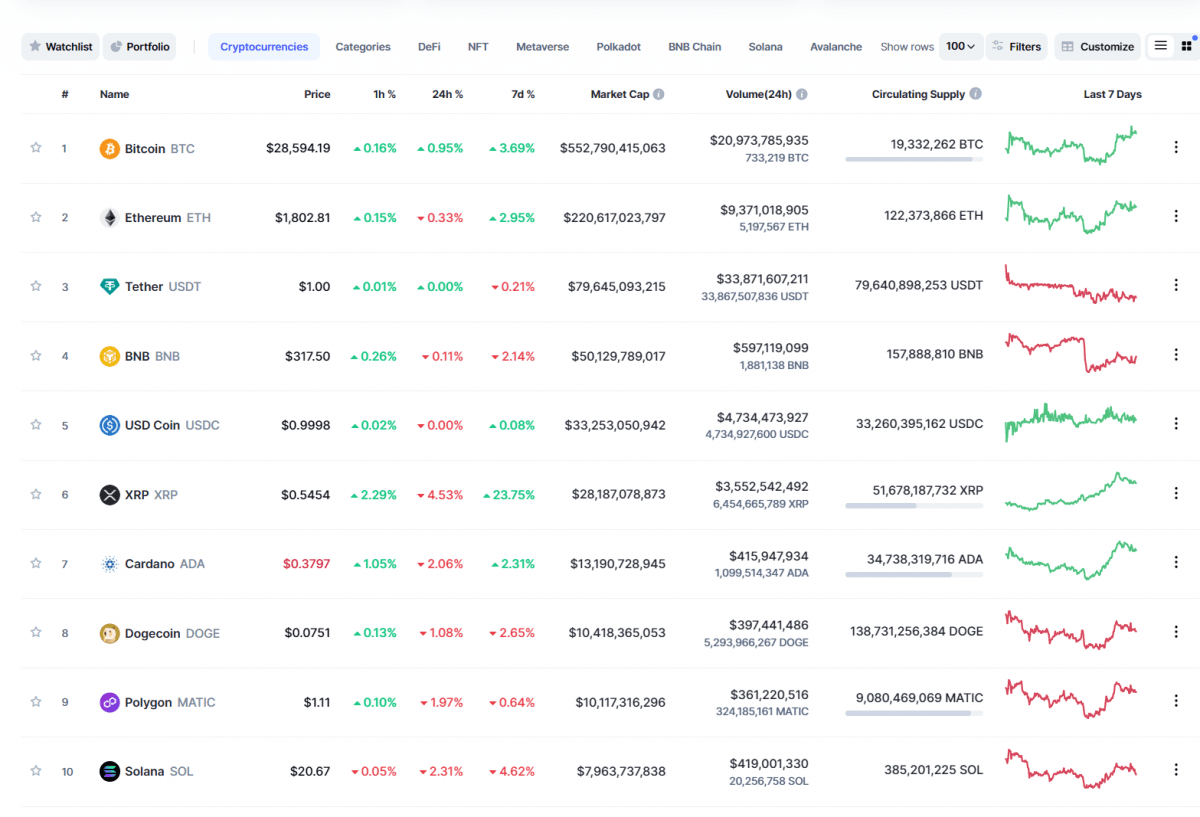Select the Cryptocurrencies tab
This screenshot has width=1200, height=817.
tap(264, 47)
